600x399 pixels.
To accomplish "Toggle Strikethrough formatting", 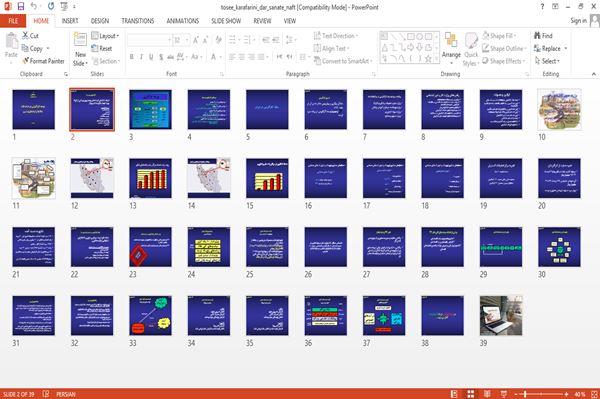I will coord(171,57).
